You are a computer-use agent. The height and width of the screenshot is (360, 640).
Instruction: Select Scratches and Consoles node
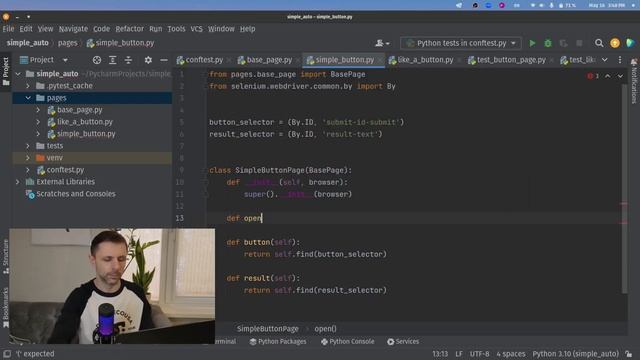click(76, 194)
